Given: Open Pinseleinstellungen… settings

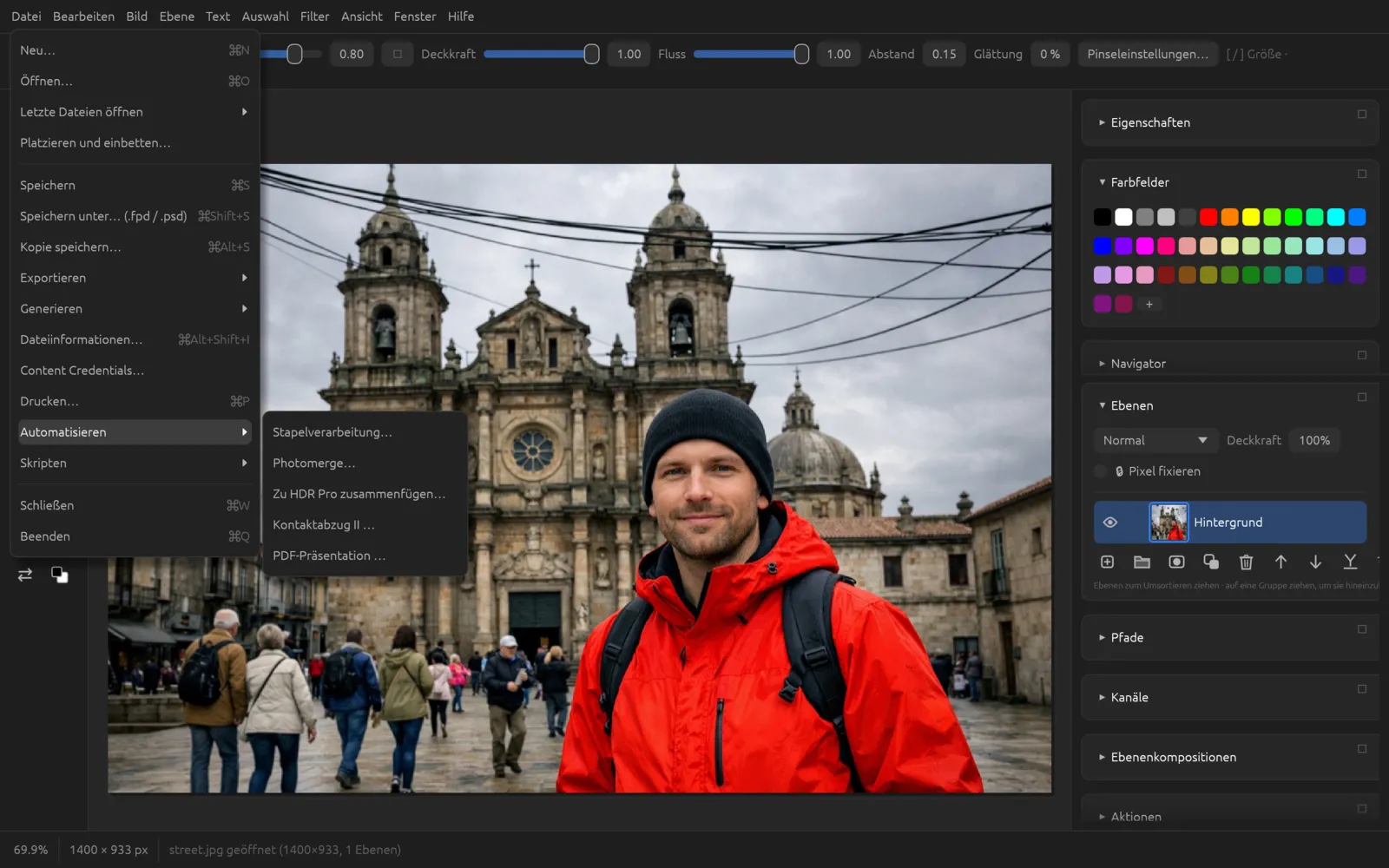Looking at the screenshot, I should click(x=1147, y=54).
